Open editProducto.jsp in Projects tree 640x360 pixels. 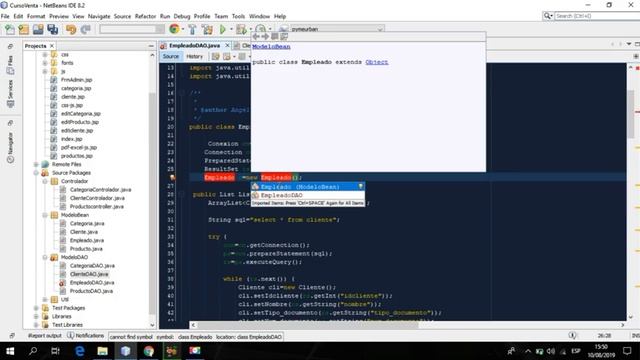click(80, 122)
